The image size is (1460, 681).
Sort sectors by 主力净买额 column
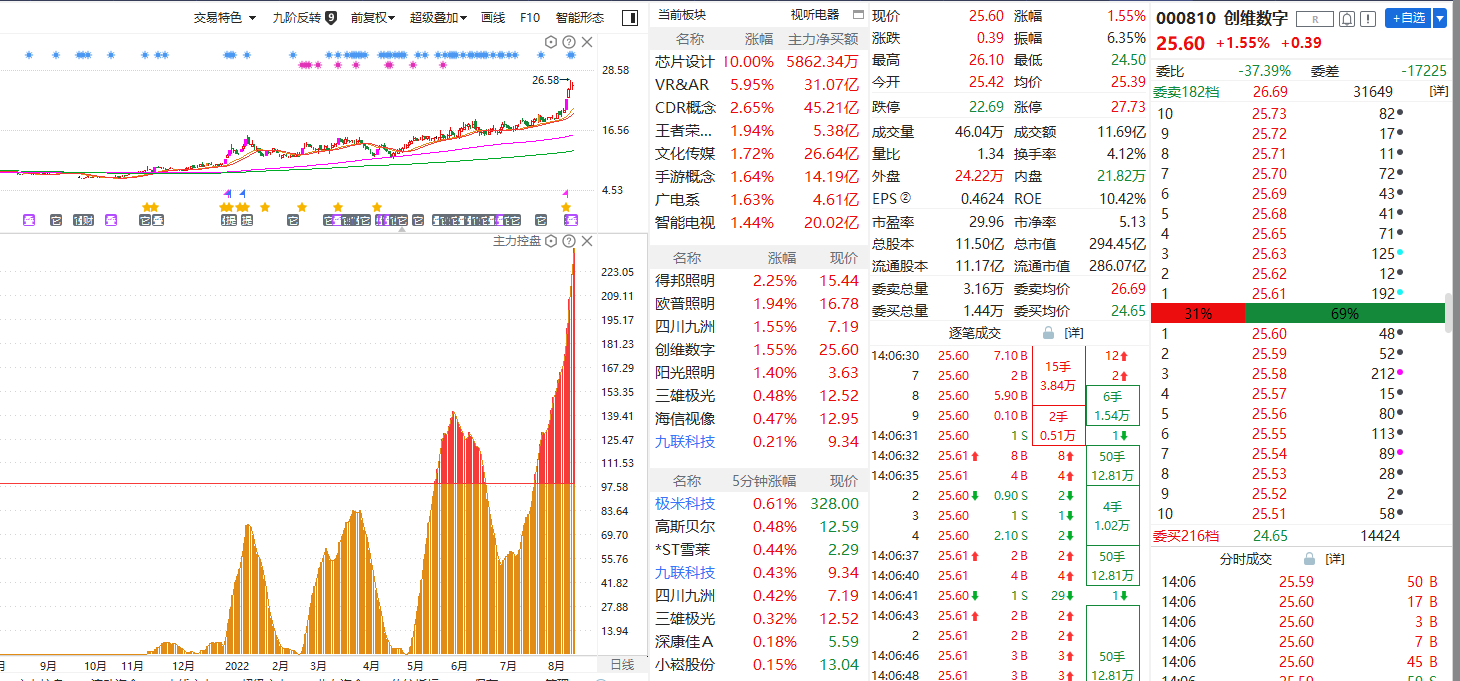coord(823,39)
